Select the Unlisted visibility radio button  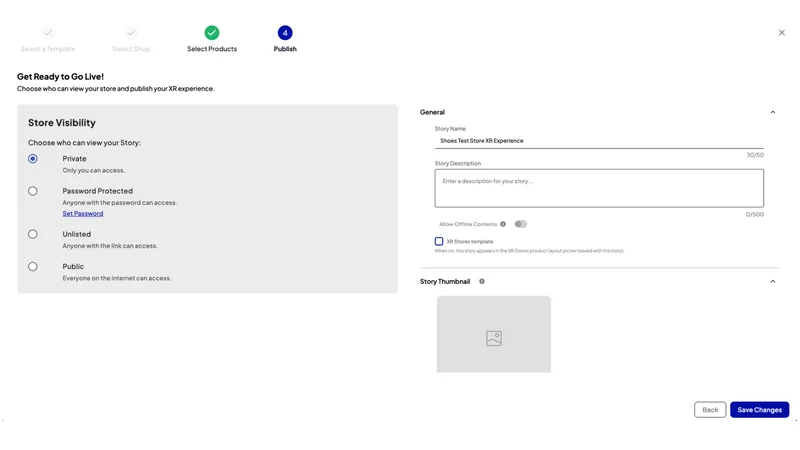point(33,234)
